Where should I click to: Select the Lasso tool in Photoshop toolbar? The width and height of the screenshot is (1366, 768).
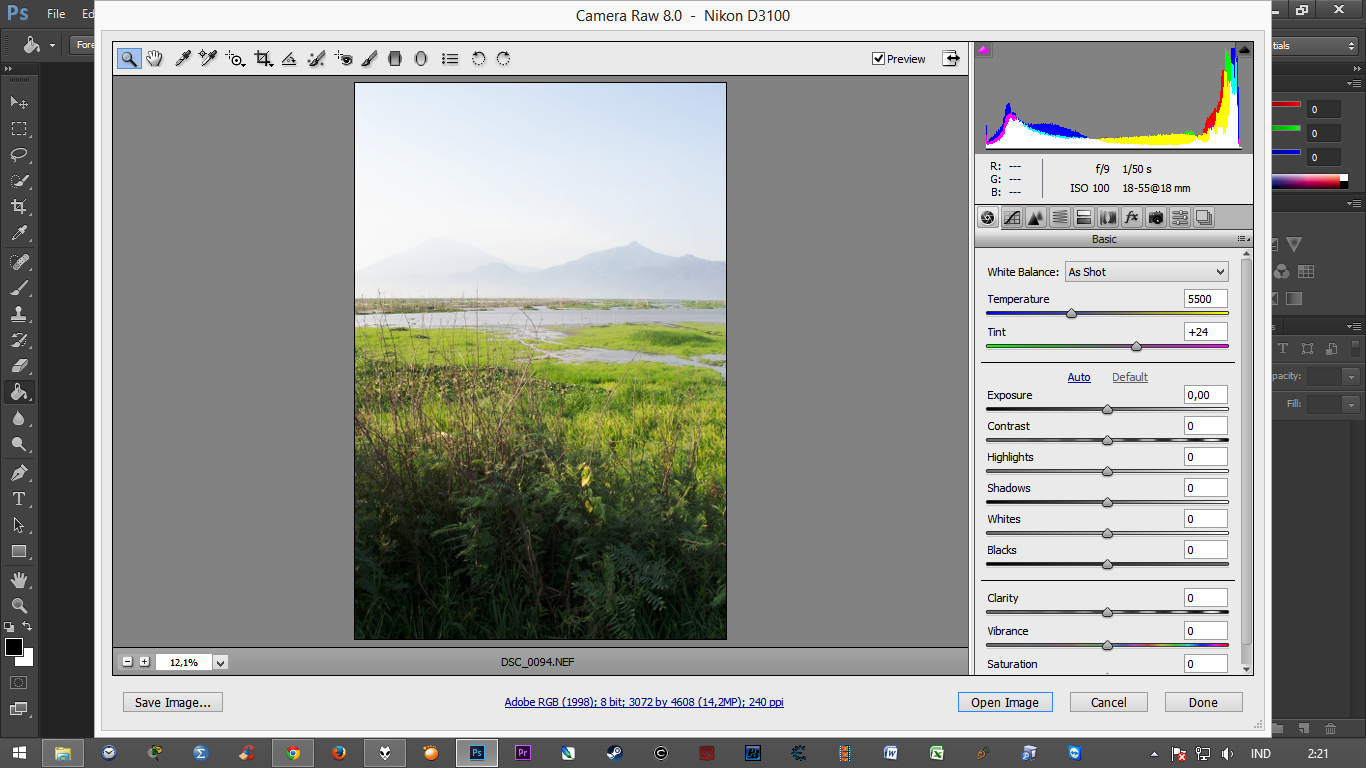point(19,155)
